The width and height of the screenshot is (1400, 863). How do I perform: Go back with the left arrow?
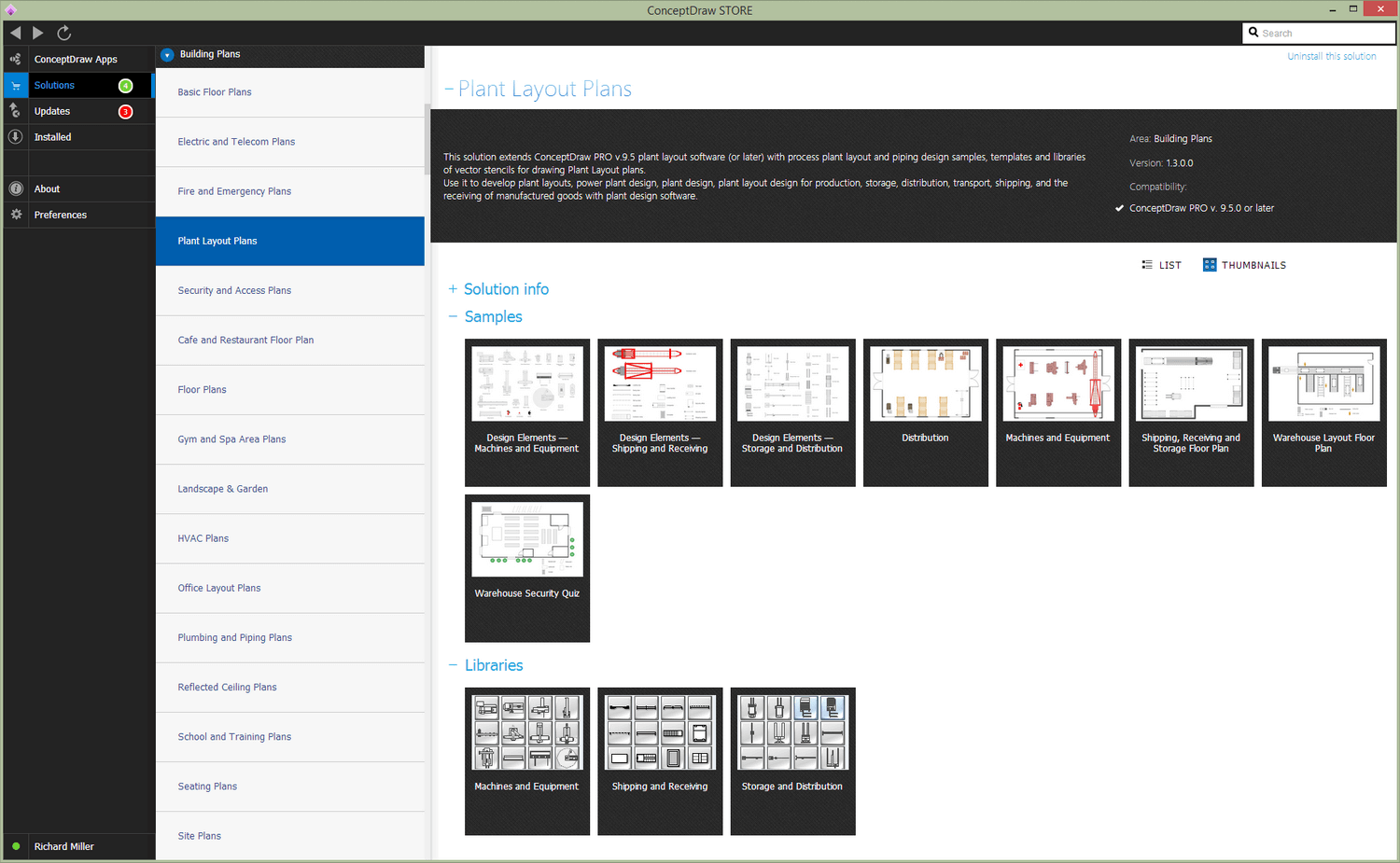coord(16,33)
